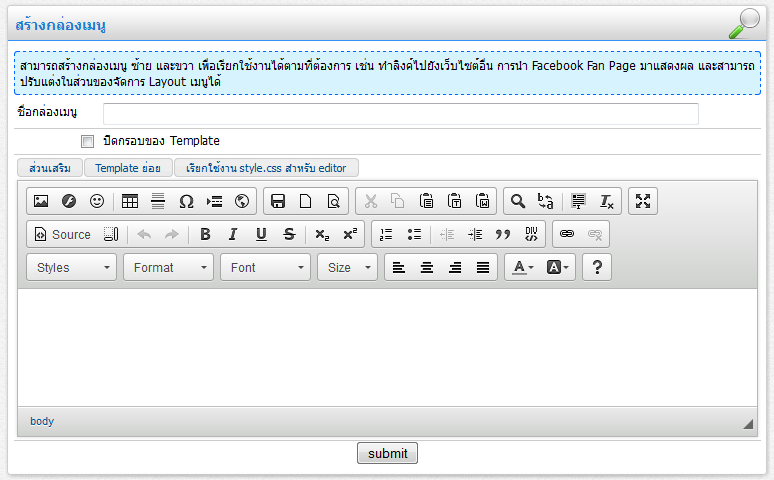This screenshot has width=774, height=480.
Task: Click the Insert Image icon
Action: pyautogui.click(x=41, y=201)
